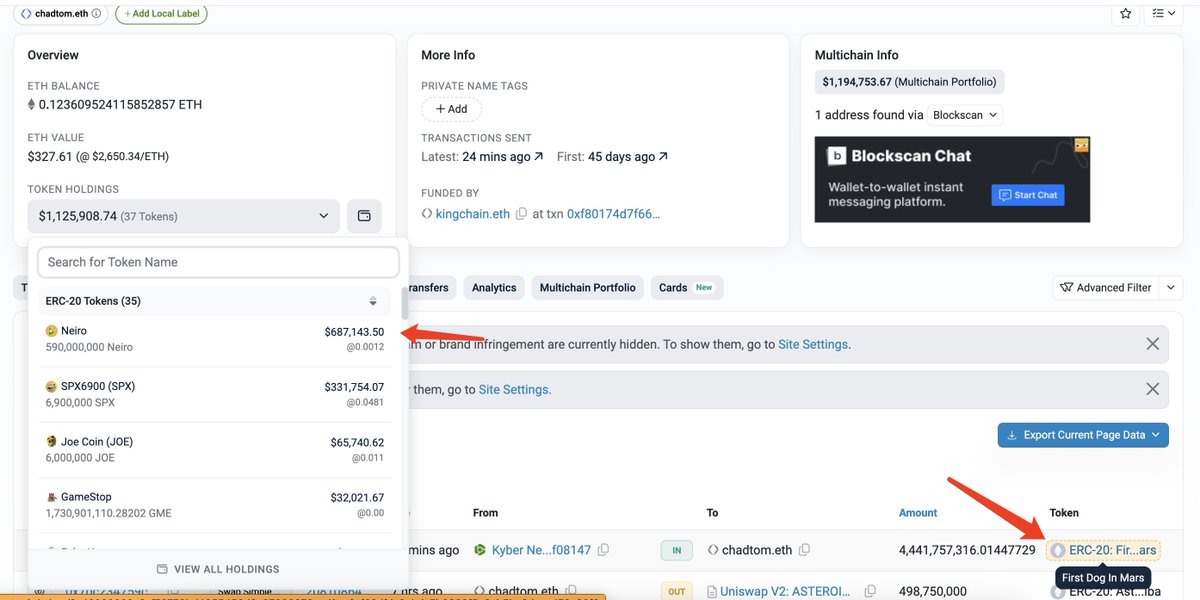Click the chadtom.eth recipient in the IN row
Viewport: 1200px width, 600px height.
[x=756, y=550]
